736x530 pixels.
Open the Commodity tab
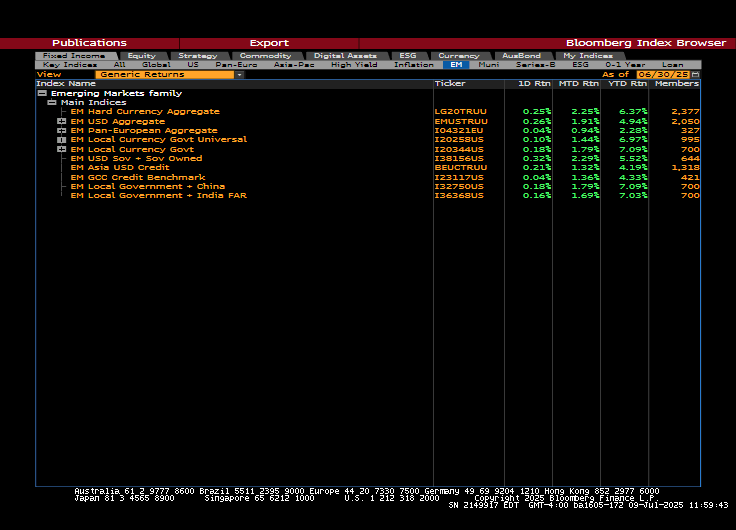click(x=265, y=56)
